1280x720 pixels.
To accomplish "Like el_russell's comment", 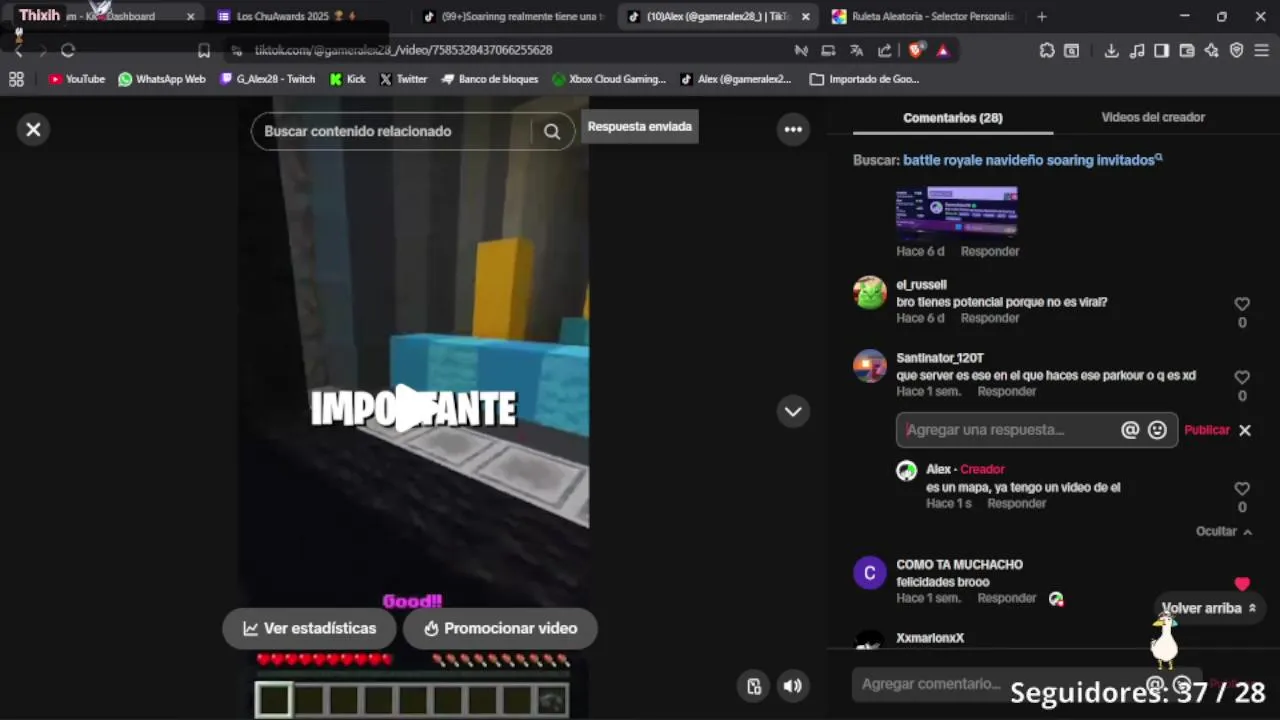I will (1242, 304).
